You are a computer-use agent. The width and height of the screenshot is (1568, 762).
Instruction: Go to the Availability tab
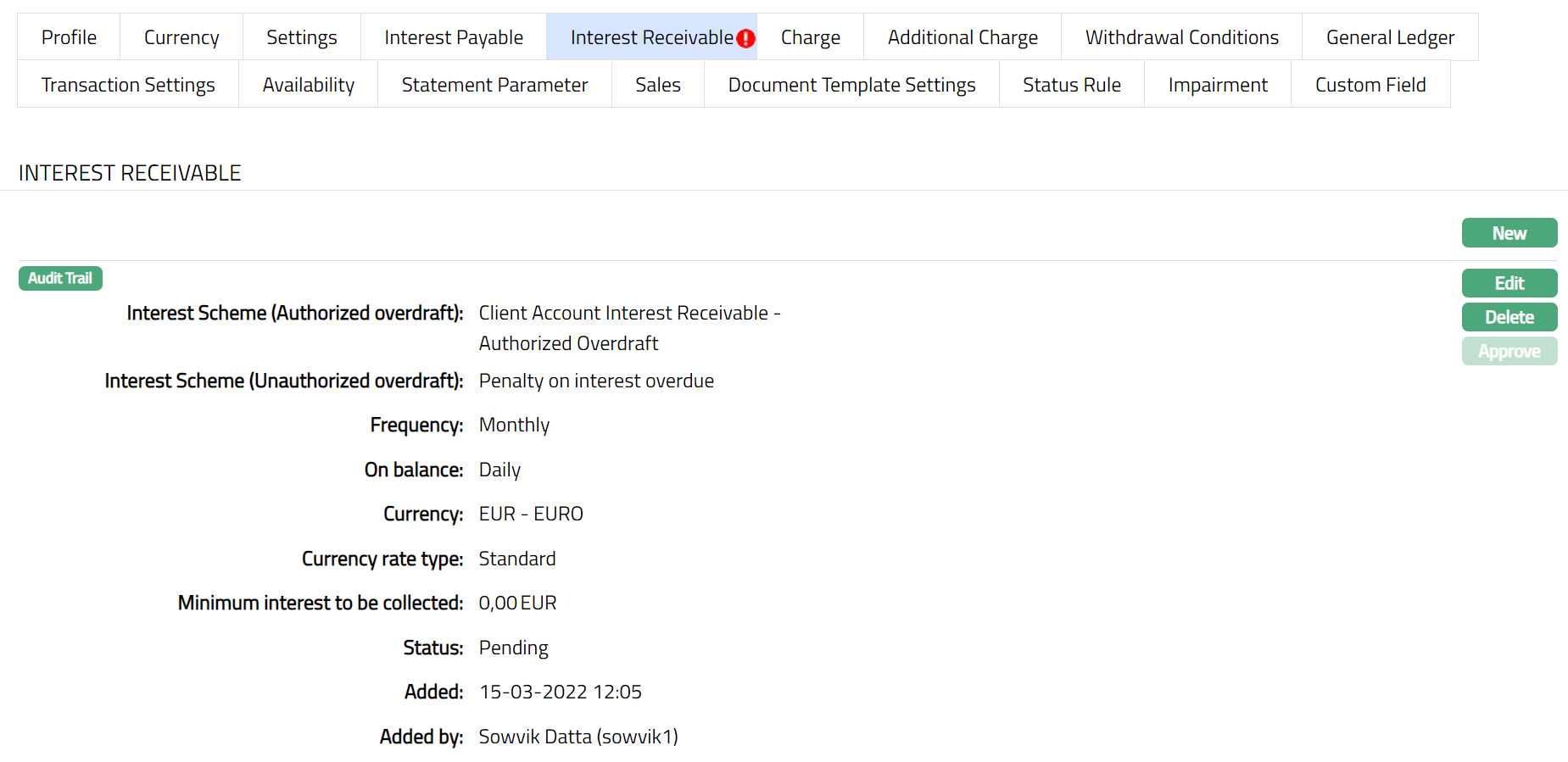point(309,85)
